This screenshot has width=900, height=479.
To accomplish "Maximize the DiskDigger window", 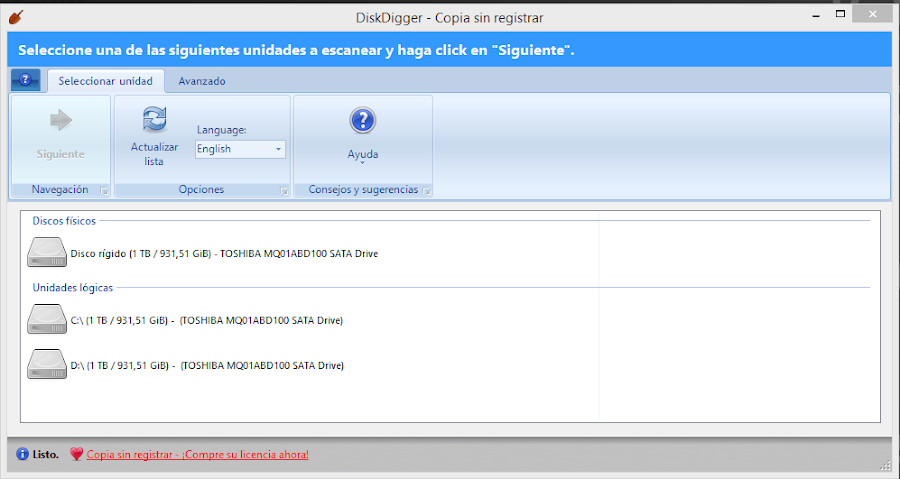I will pos(840,14).
